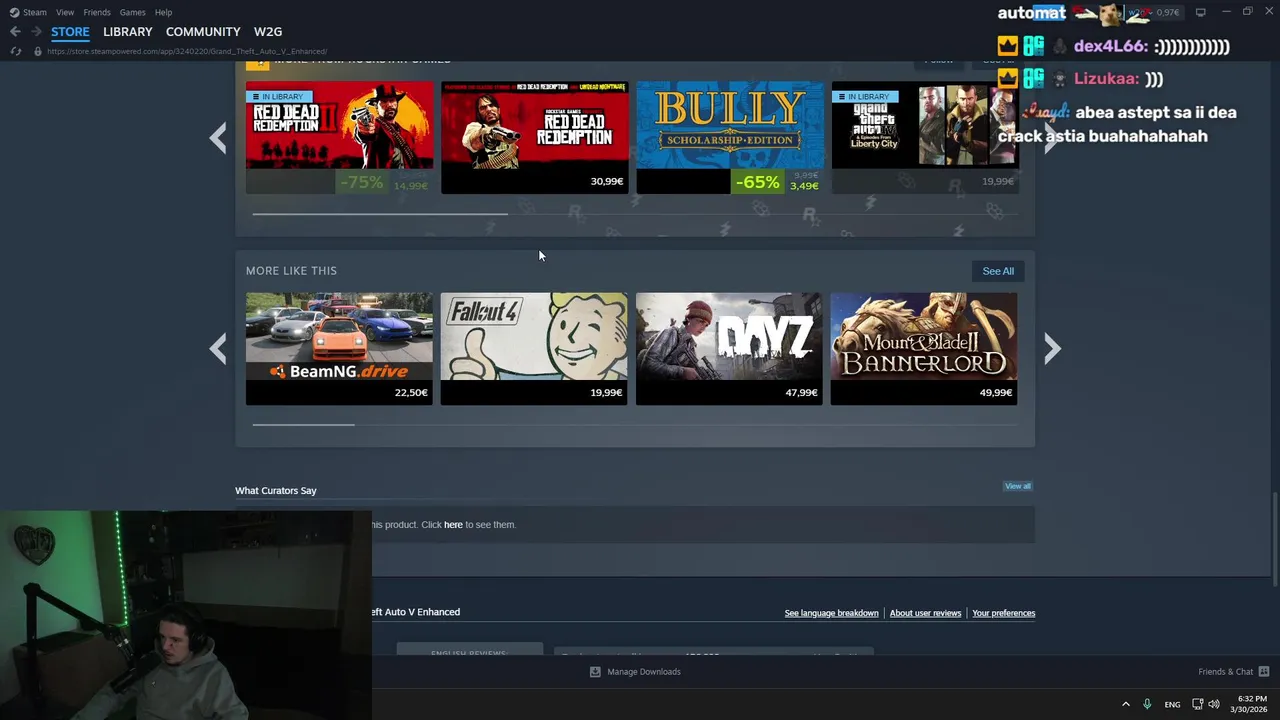This screenshot has width=1280, height=720.
Task: Open Red Dead Redemption game card
Action: pos(535,138)
